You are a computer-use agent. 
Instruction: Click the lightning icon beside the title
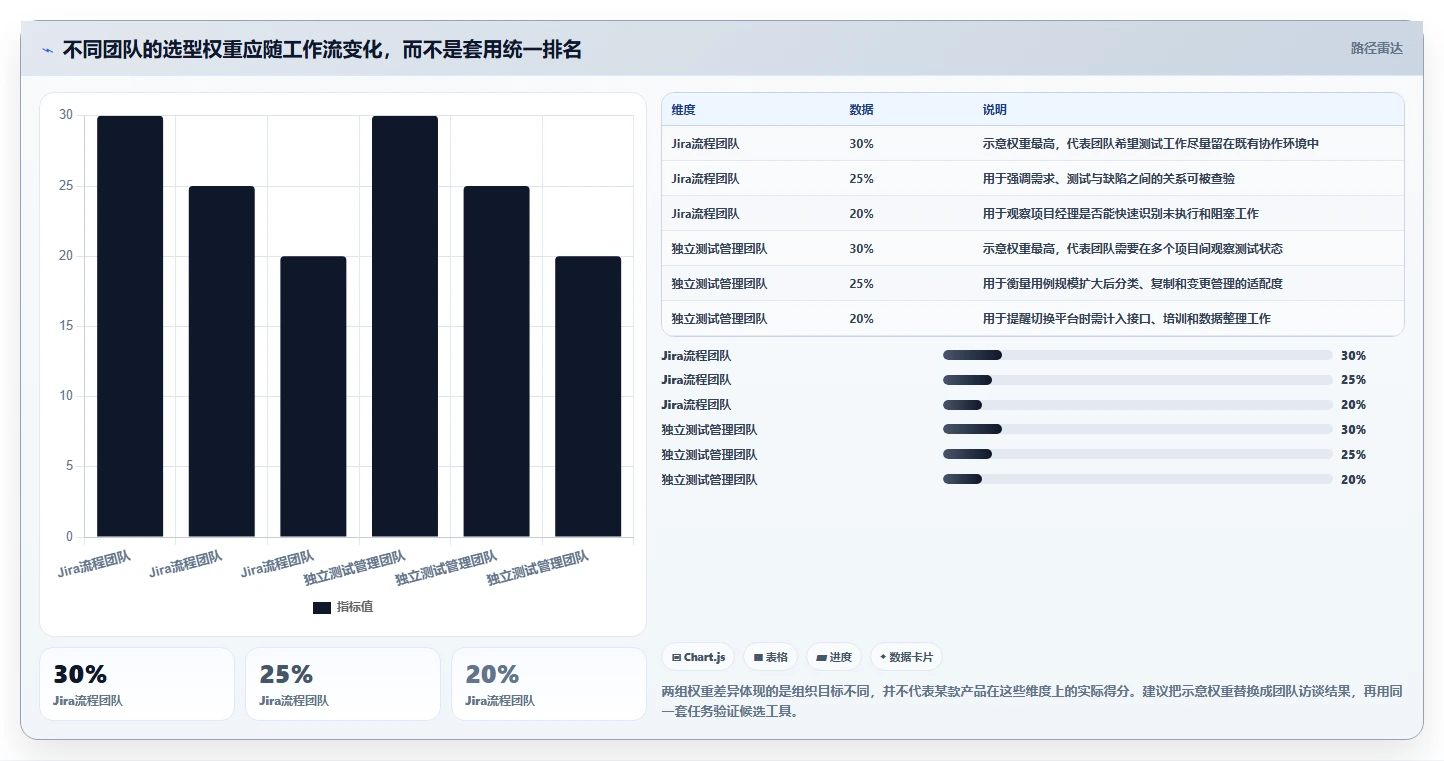(47, 50)
